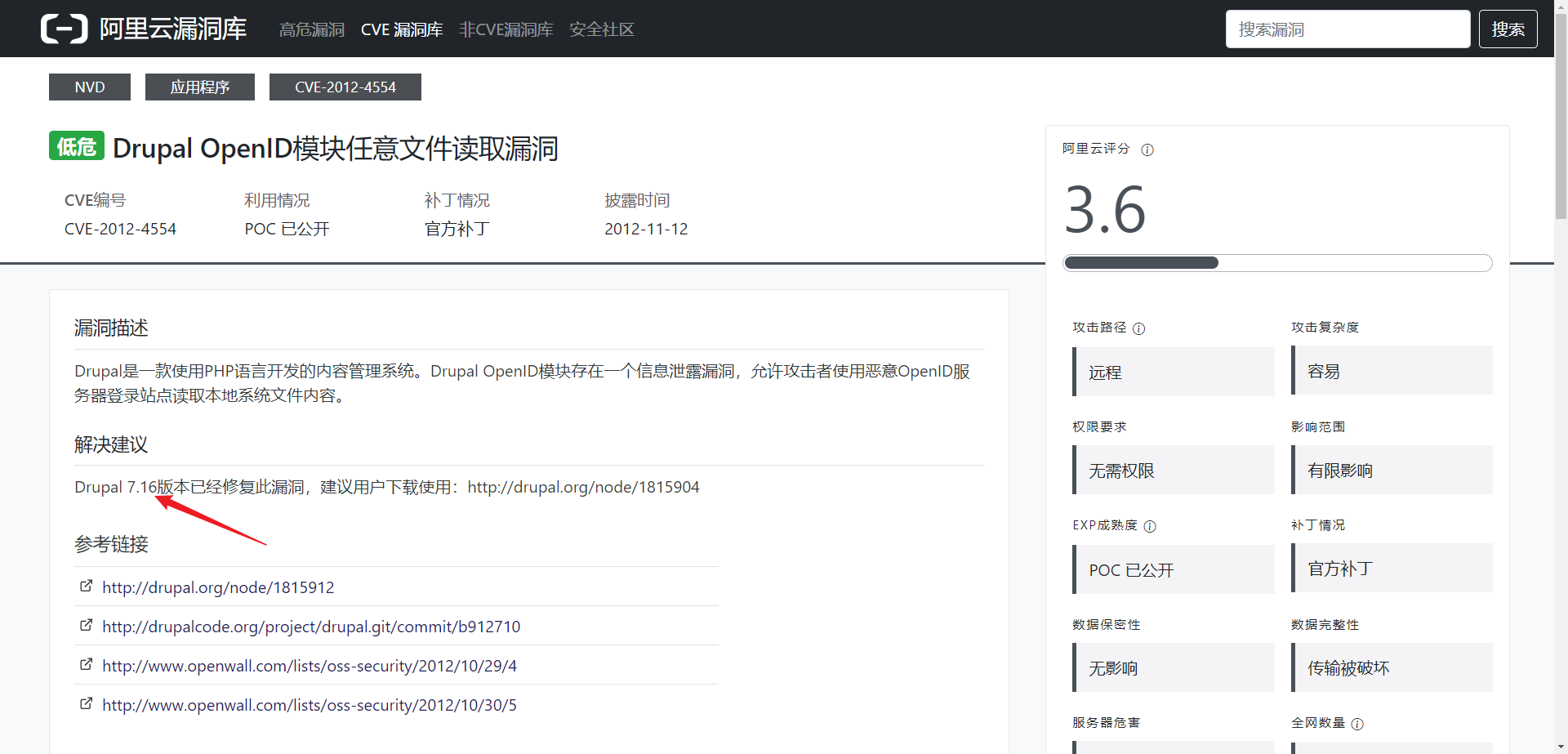The image size is (1568, 754).
Task: Select the 应用程序 tag
Action: pyautogui.click(x=200, y=87)
